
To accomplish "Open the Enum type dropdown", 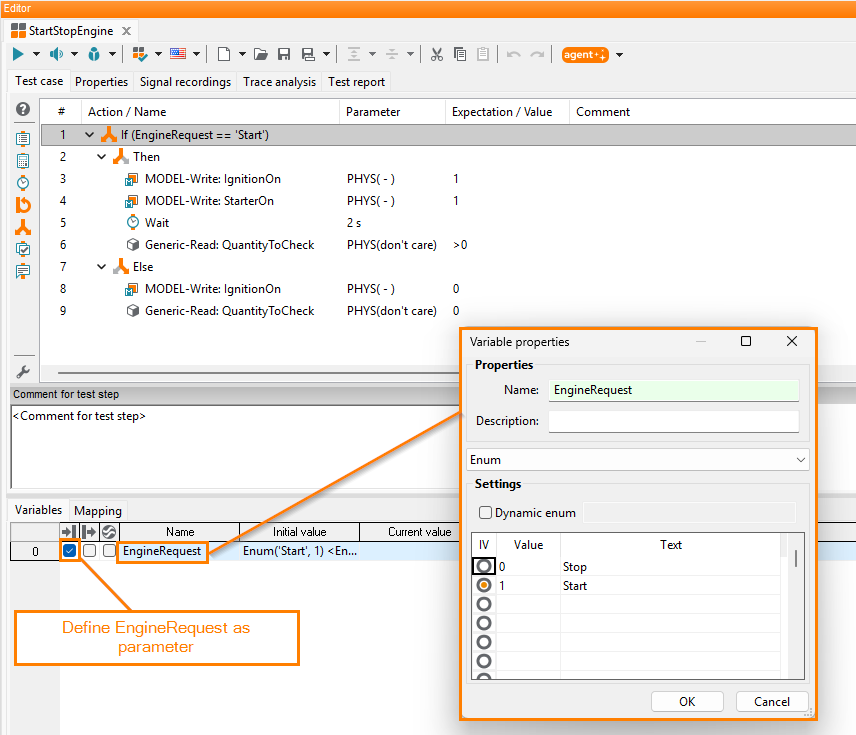I will 638,460.
